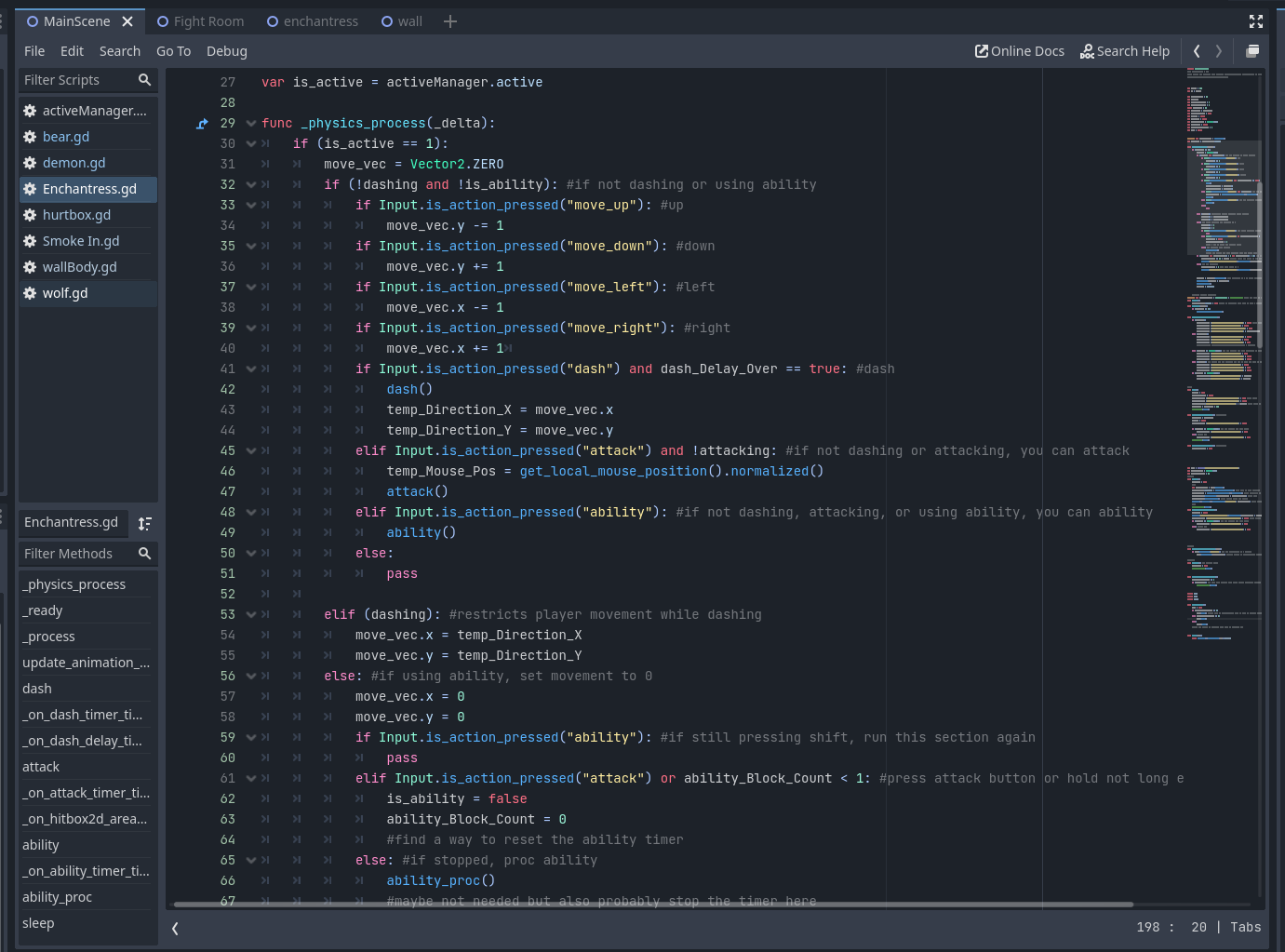Viewport: 1285px width, 952px height.
Task: Open Smoke In.gd script
Action: (88, 241)
